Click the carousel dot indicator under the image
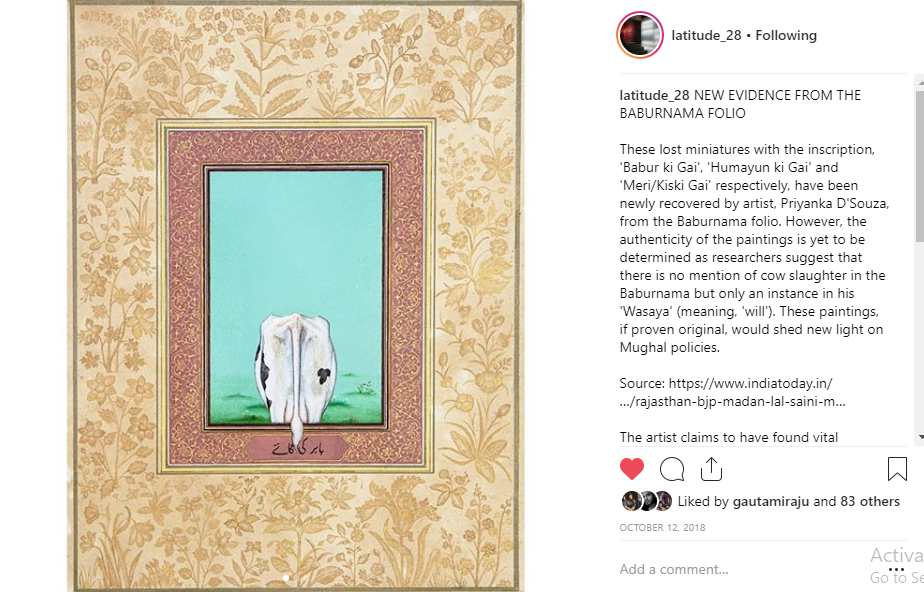This screenshot has height=592, width=924. click(286, 578)
